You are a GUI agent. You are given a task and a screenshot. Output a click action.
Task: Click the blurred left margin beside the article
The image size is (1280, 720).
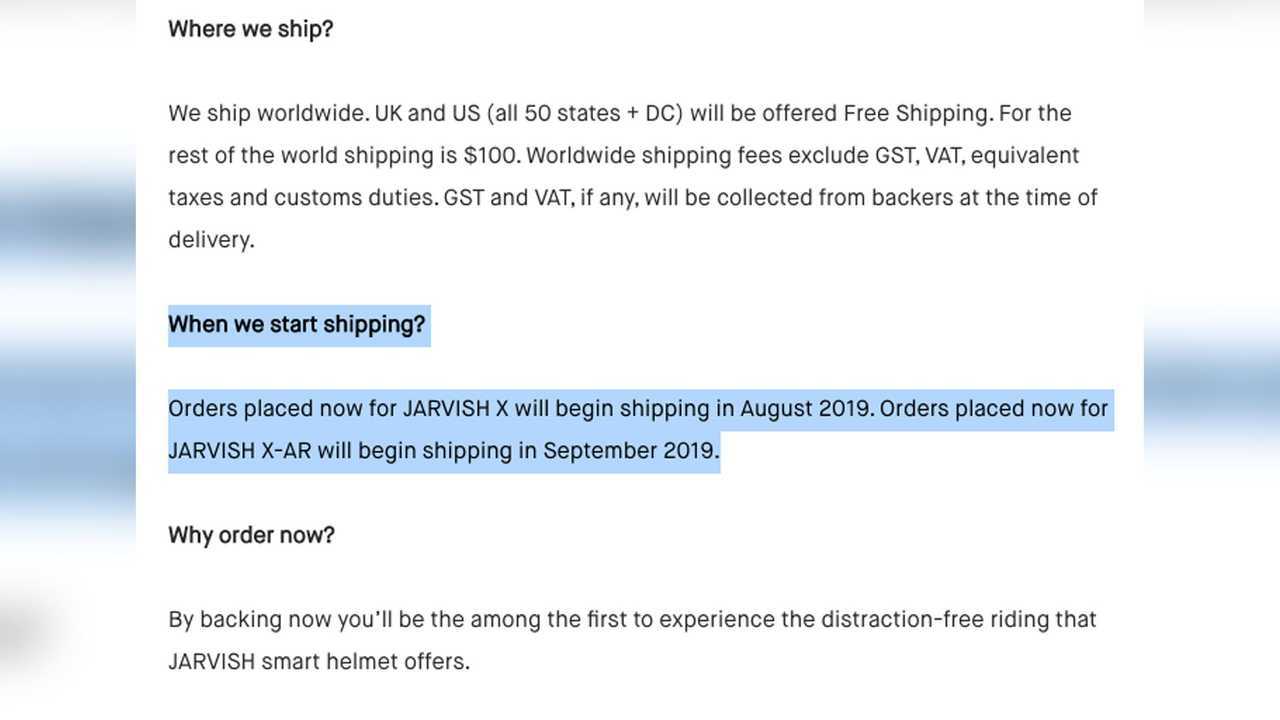tap(68, 360)
